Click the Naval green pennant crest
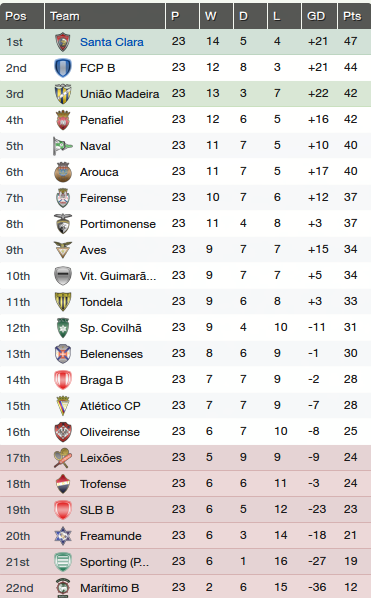The image size is (371, 598). [63, 146]
